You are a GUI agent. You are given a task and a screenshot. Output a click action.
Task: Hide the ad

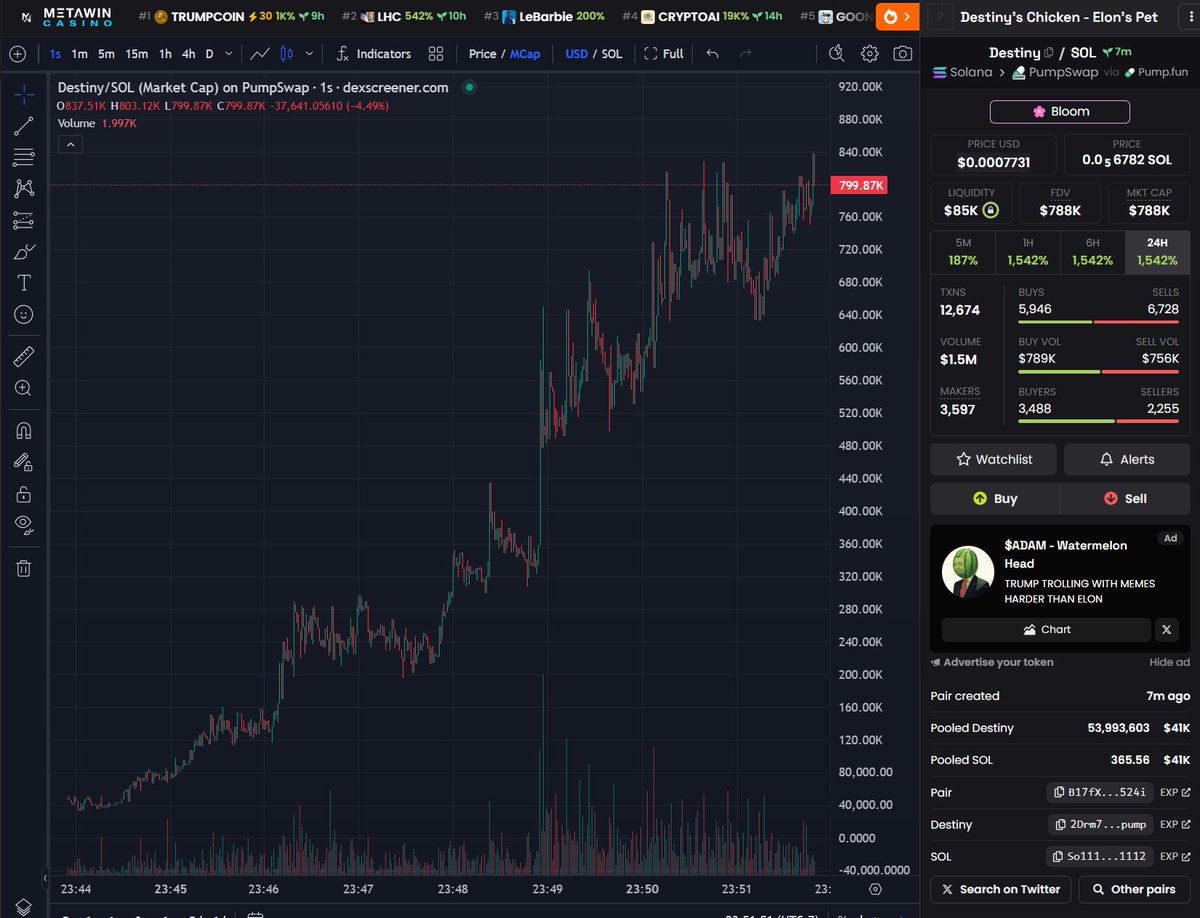click(x=1169, y=662)
